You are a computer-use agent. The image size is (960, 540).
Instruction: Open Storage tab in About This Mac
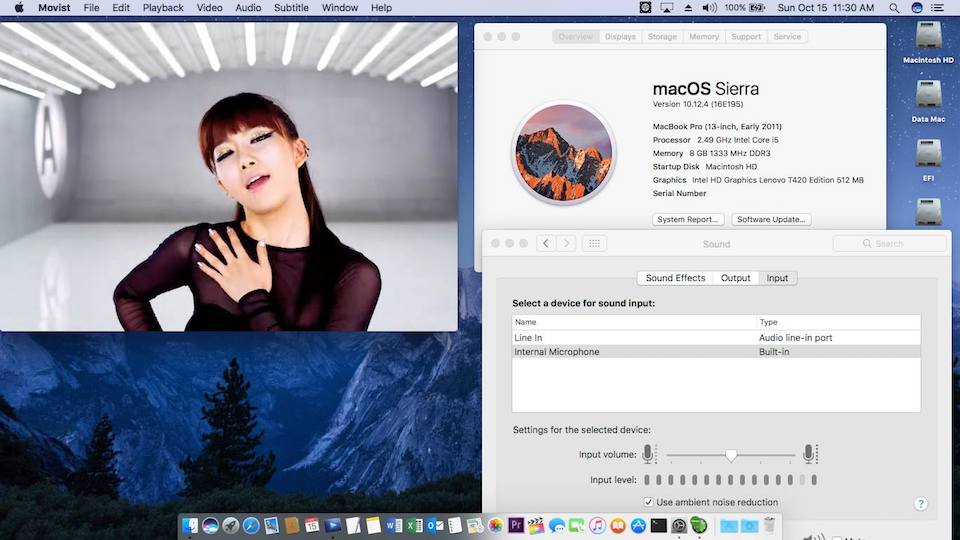point(662,37)
